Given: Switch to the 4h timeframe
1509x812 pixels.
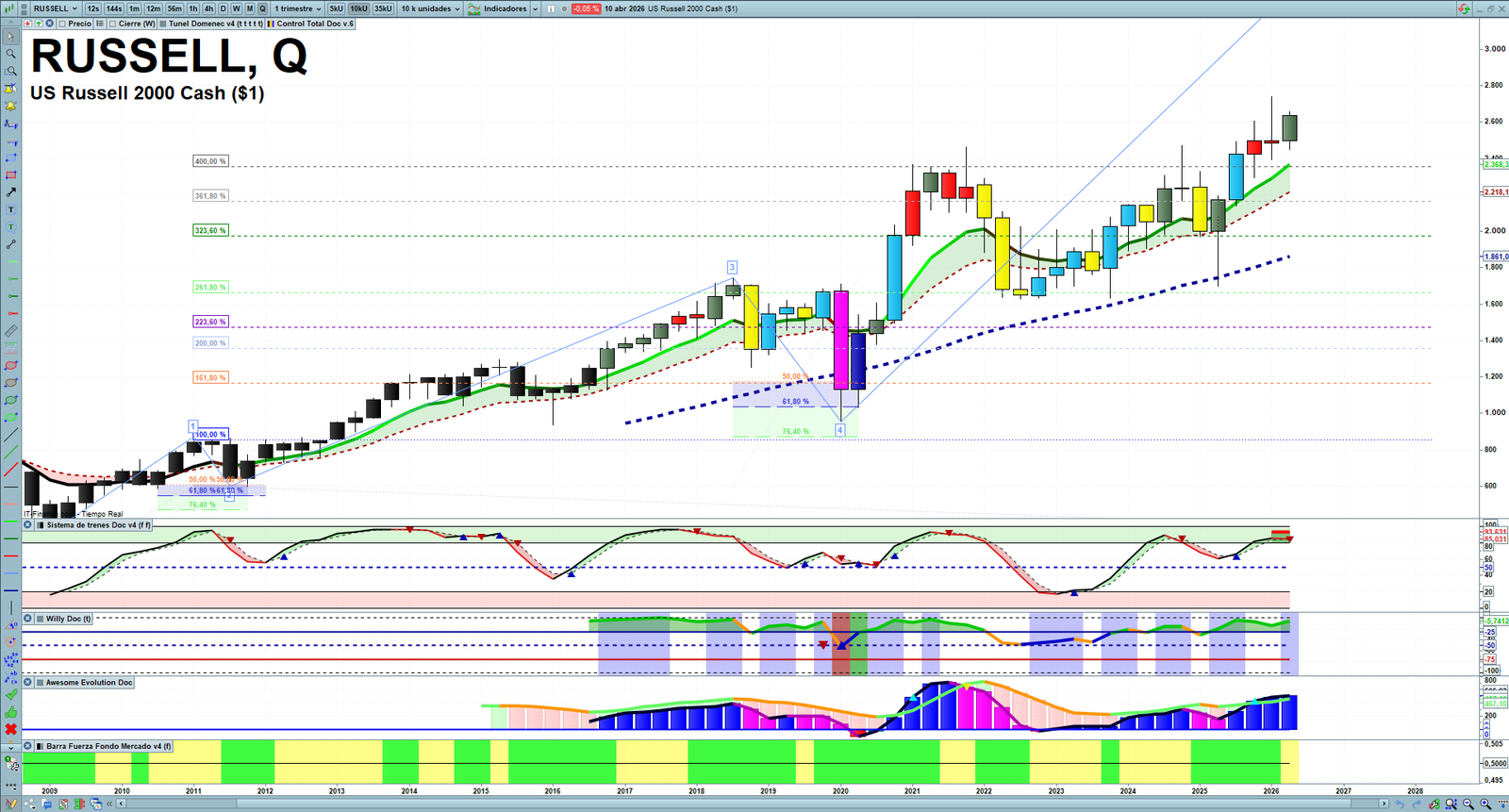Looking at the screenshot, I should (x=208, y=8).
